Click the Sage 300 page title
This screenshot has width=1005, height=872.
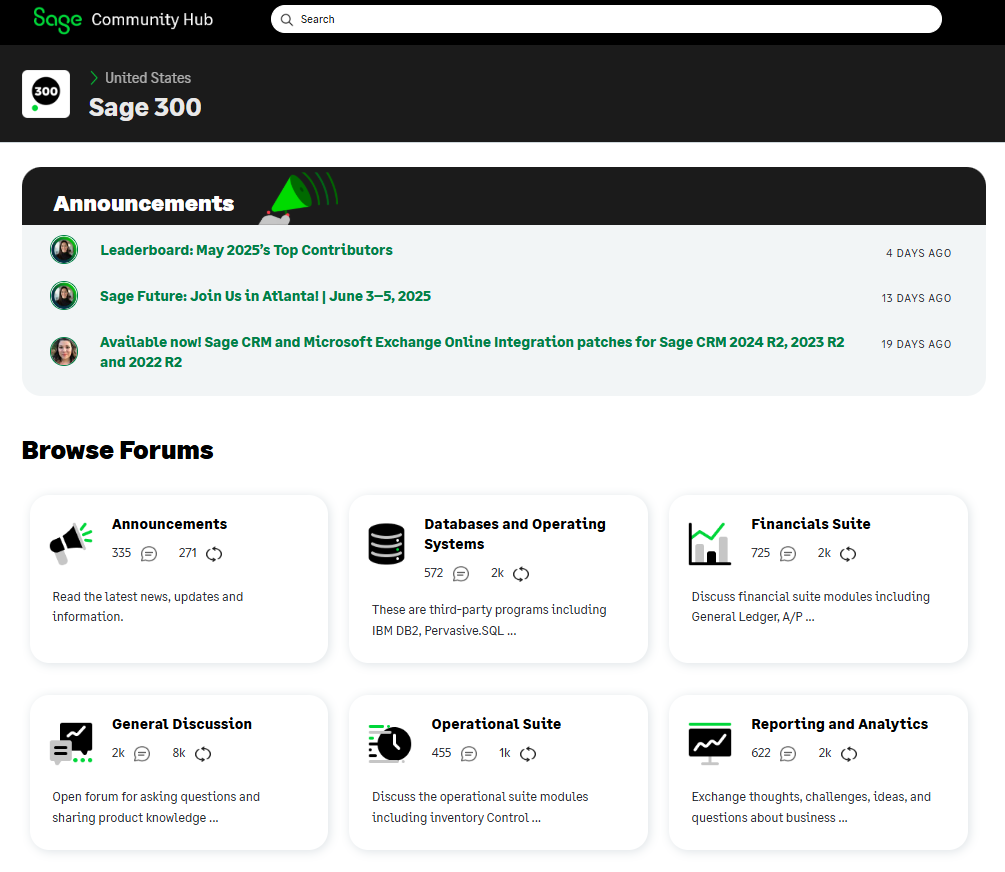click(145, 107)
